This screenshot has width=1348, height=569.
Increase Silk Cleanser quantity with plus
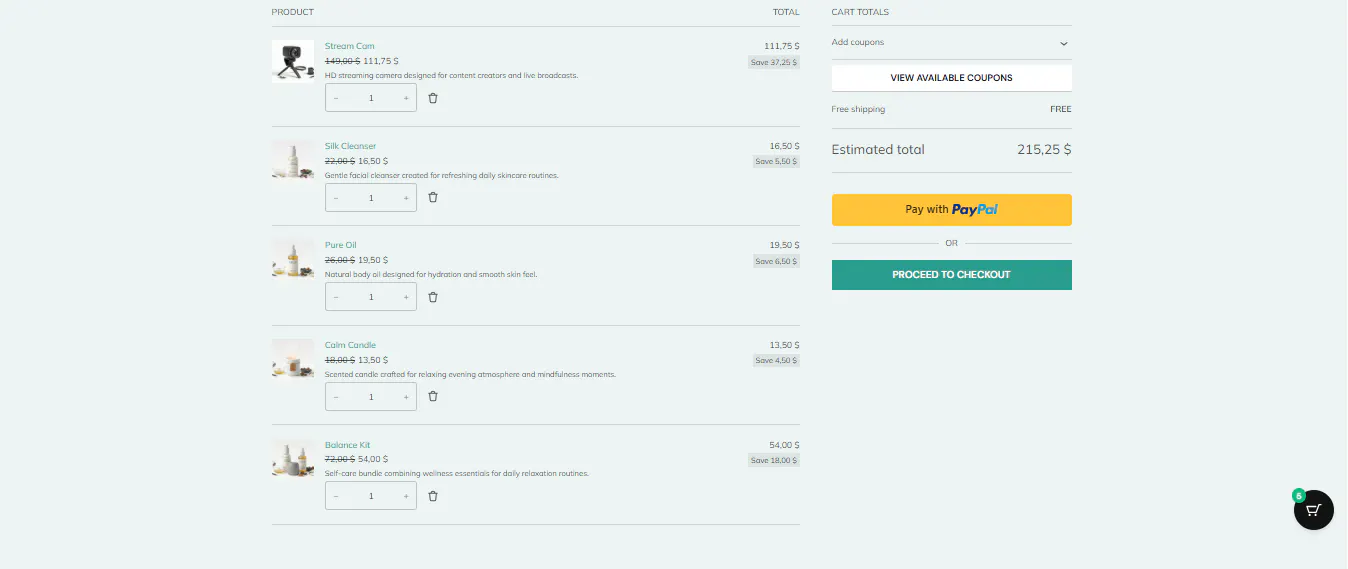click(x=406, y=198)
